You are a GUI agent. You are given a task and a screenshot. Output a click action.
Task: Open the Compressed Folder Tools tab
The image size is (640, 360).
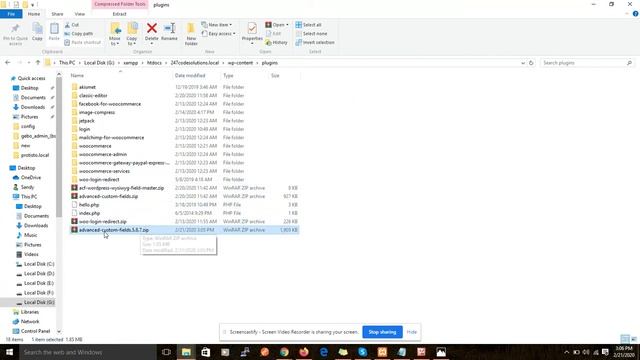120,4
